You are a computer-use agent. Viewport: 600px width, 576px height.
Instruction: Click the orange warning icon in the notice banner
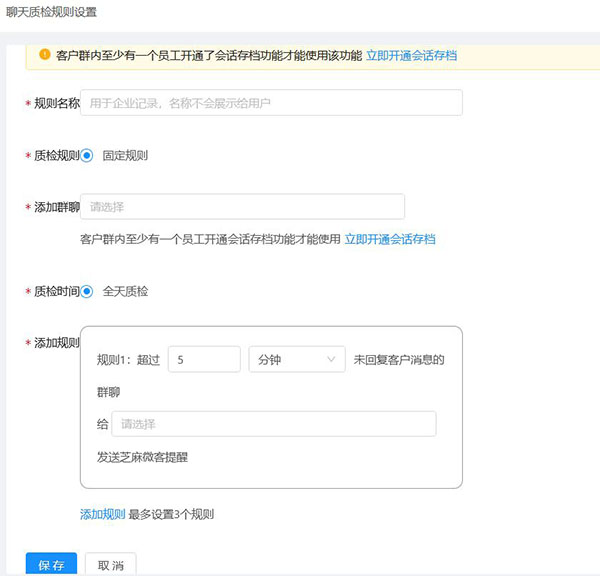(44, 55)
